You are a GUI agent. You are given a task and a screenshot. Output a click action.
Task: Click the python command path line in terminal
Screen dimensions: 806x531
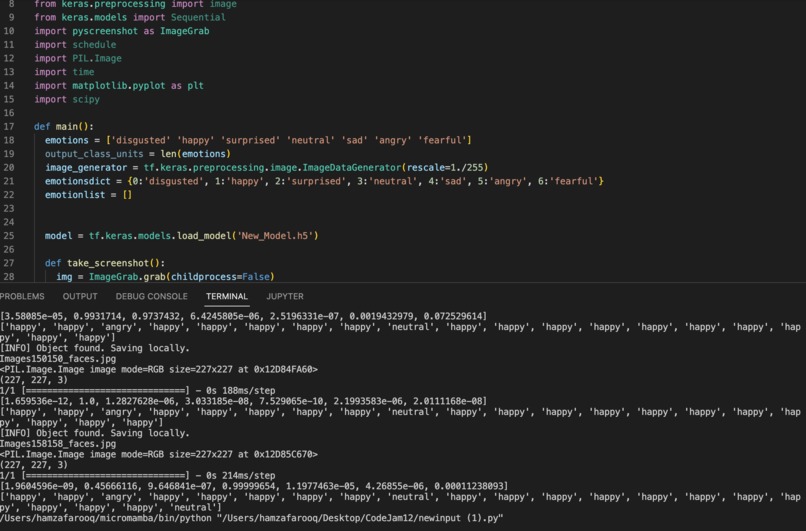[251, 518]
